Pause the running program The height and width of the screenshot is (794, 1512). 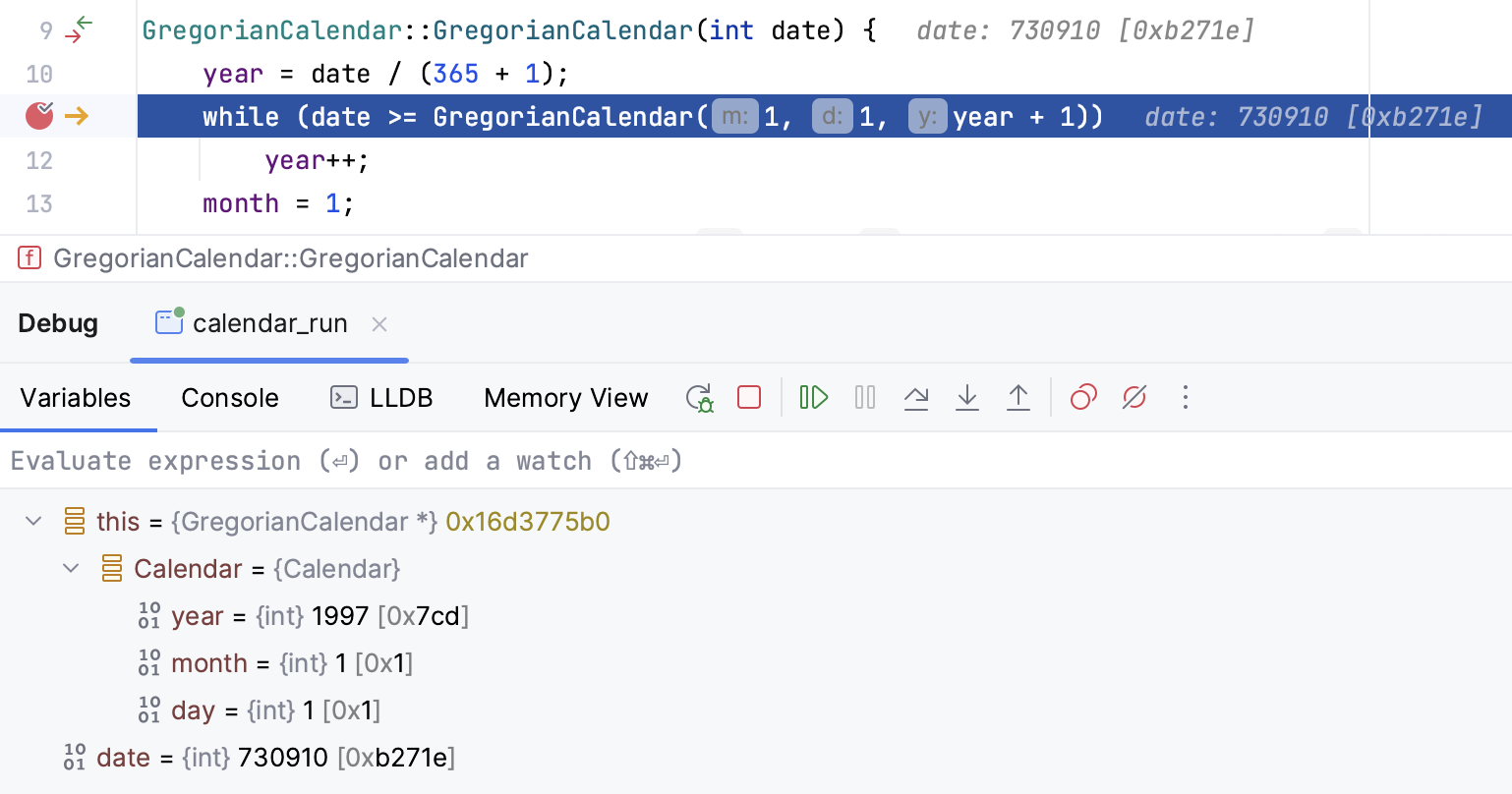click(x=865, y=397)
